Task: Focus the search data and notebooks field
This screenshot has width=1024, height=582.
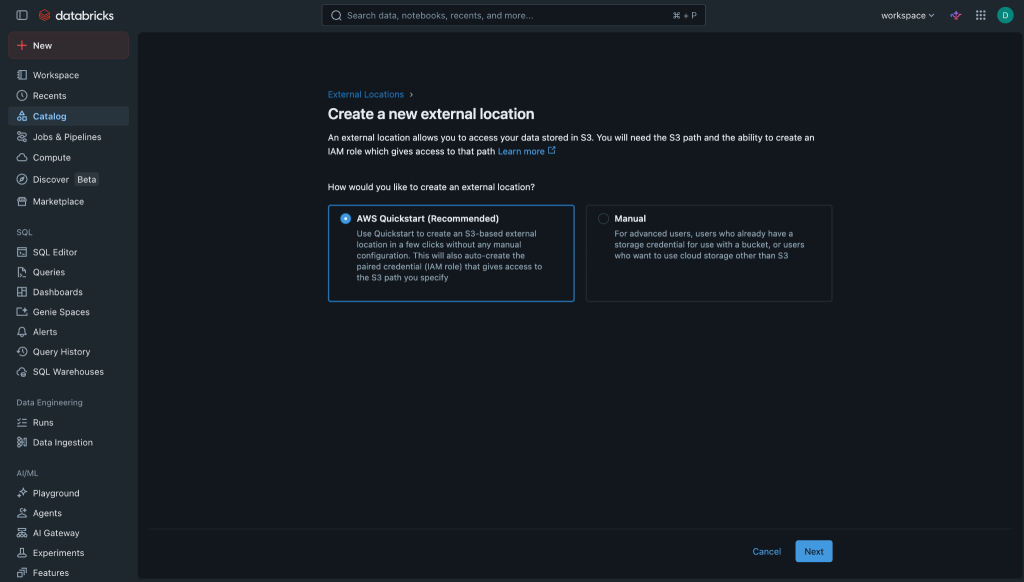Action: click(513, 15)
